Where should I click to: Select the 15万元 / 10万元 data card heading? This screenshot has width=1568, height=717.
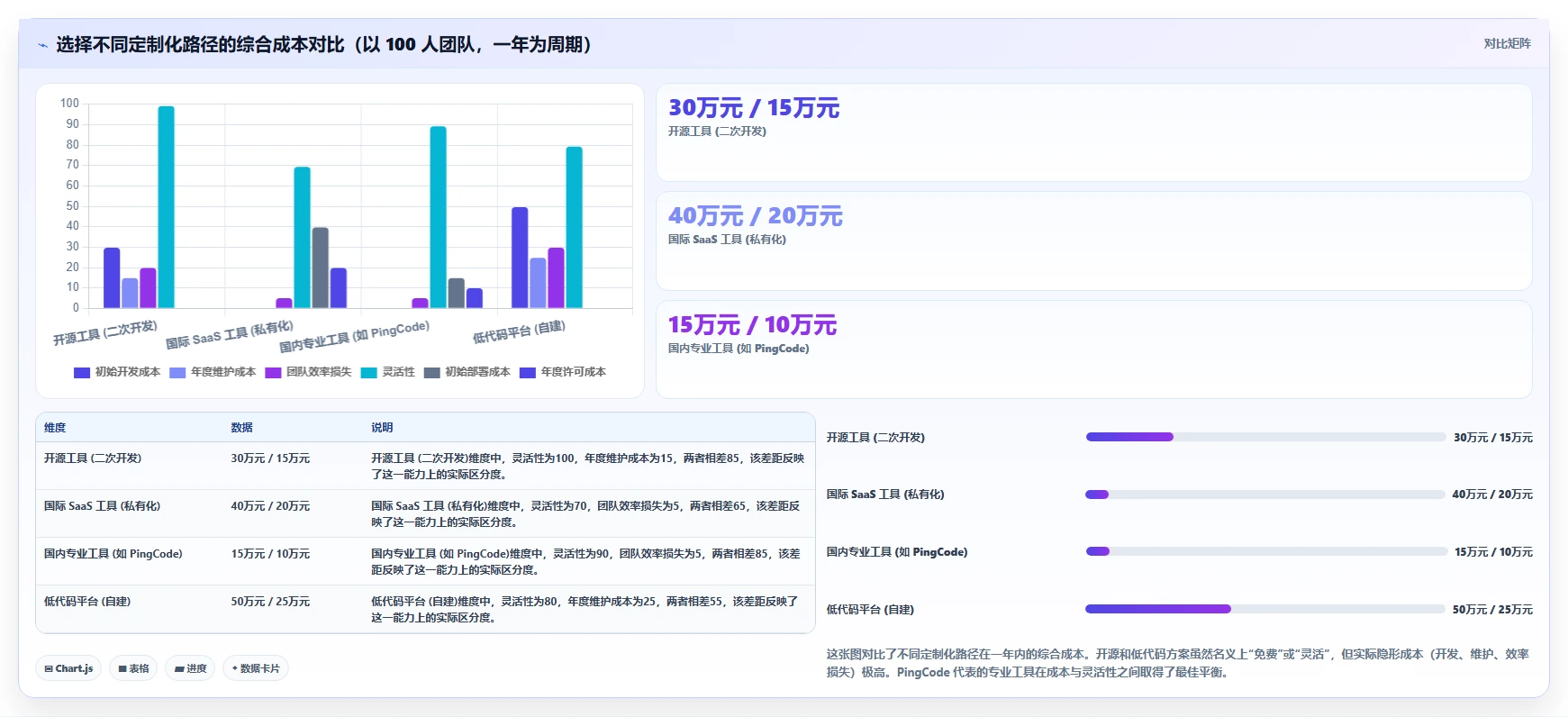[752, 325]
